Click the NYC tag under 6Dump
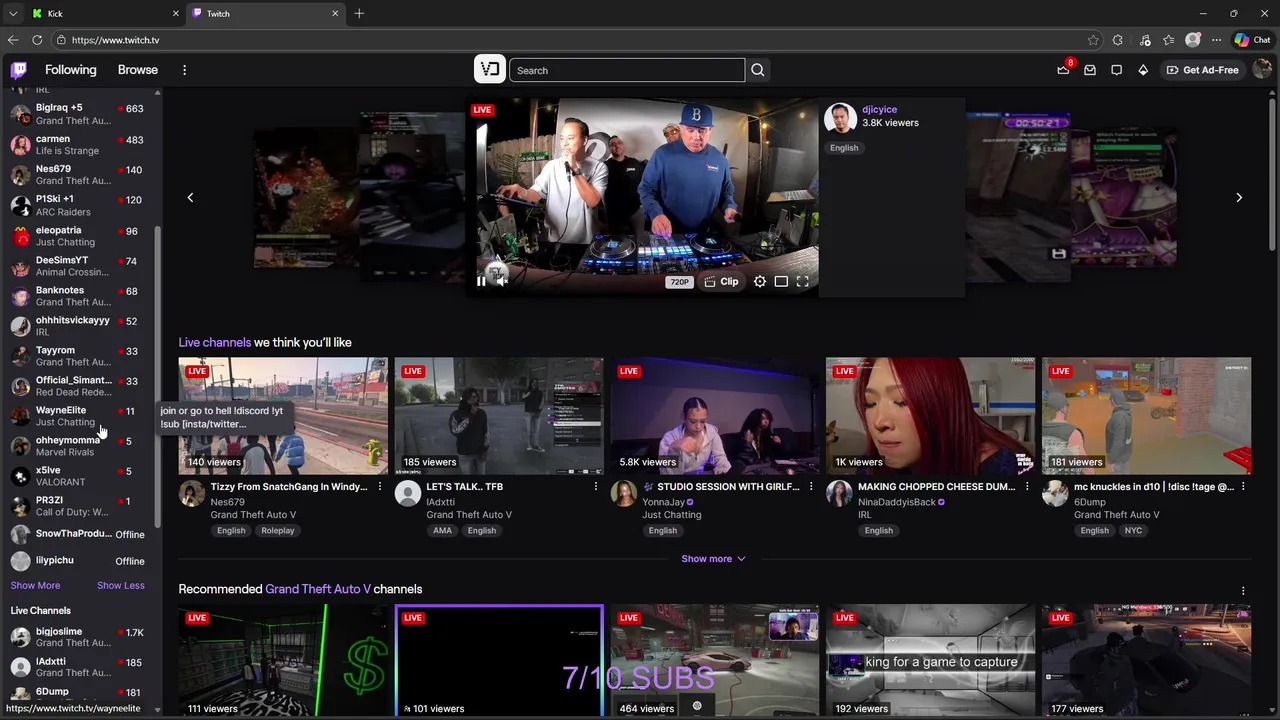 click(x=1133, y=531)
